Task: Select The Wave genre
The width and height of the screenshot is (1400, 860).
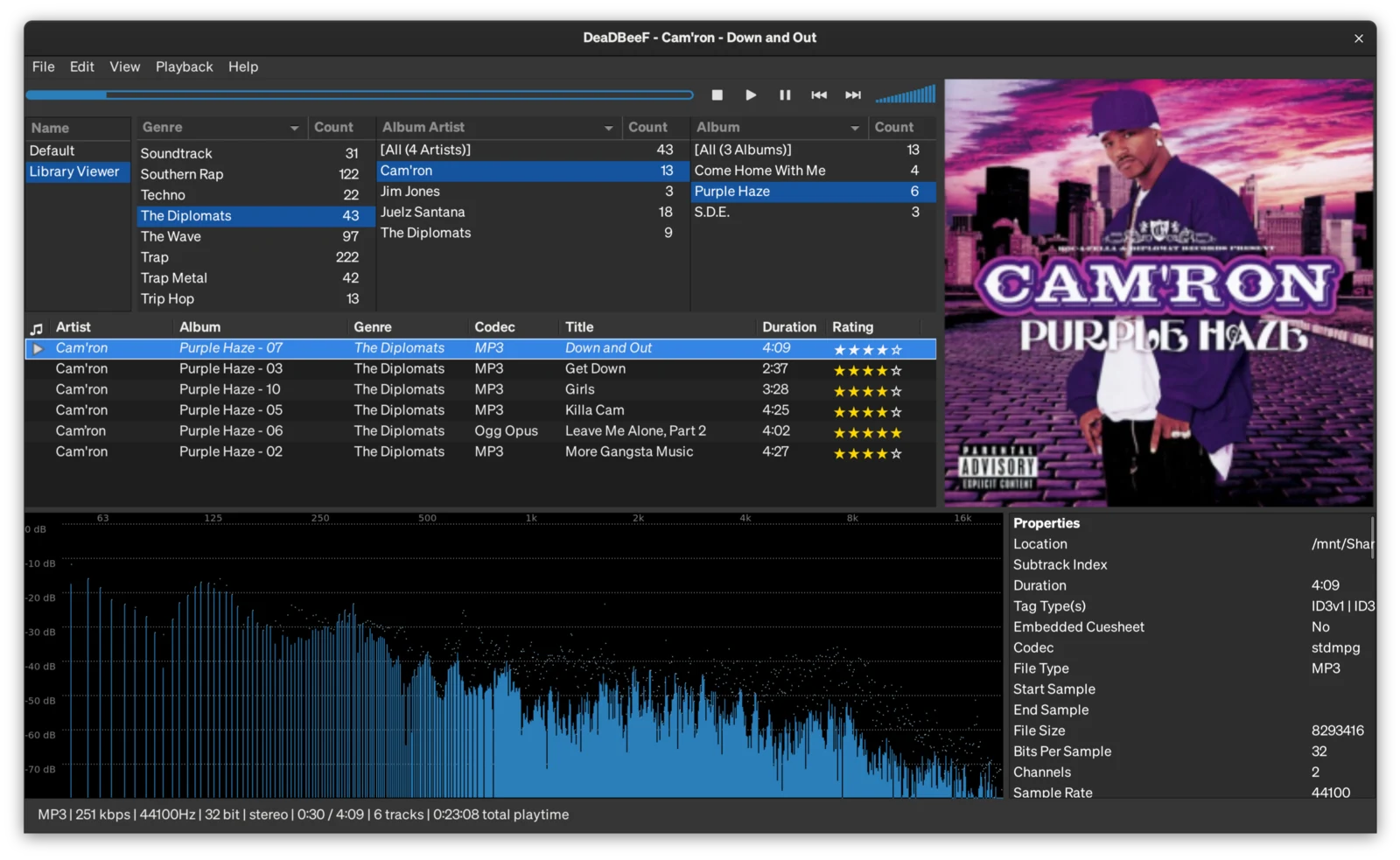Action: pyautogui.click(x=255, y=237)
